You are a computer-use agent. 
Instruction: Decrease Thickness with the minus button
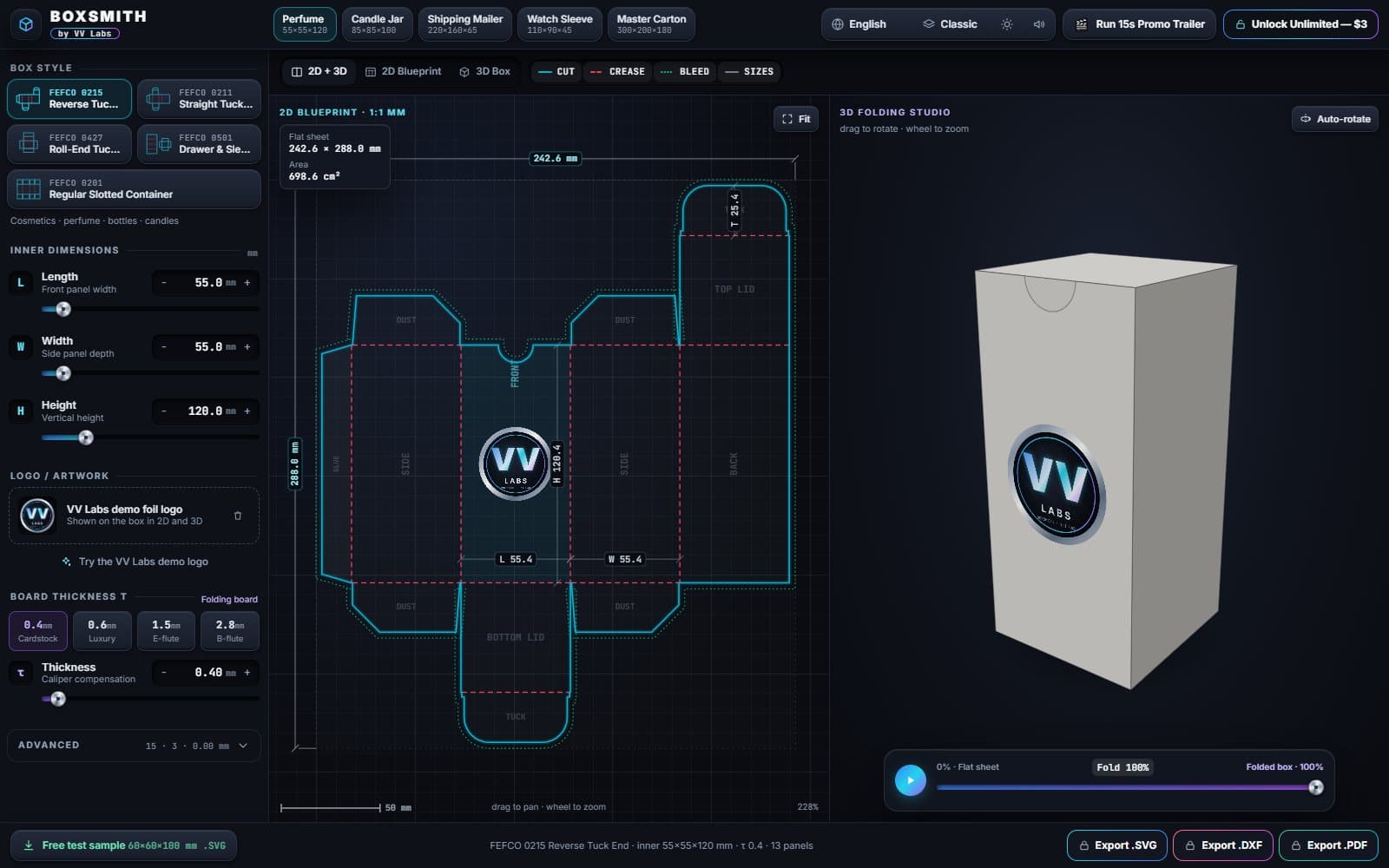coord(163,673)
